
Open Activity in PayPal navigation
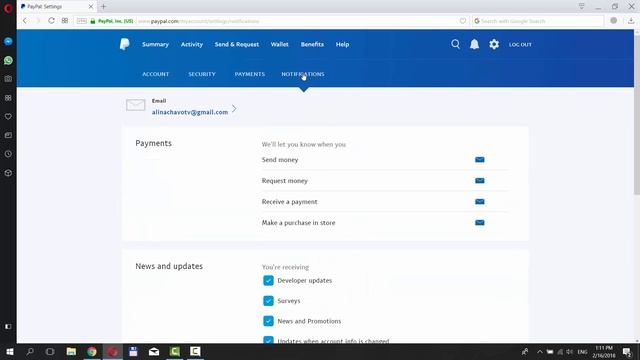pos(192,44)
